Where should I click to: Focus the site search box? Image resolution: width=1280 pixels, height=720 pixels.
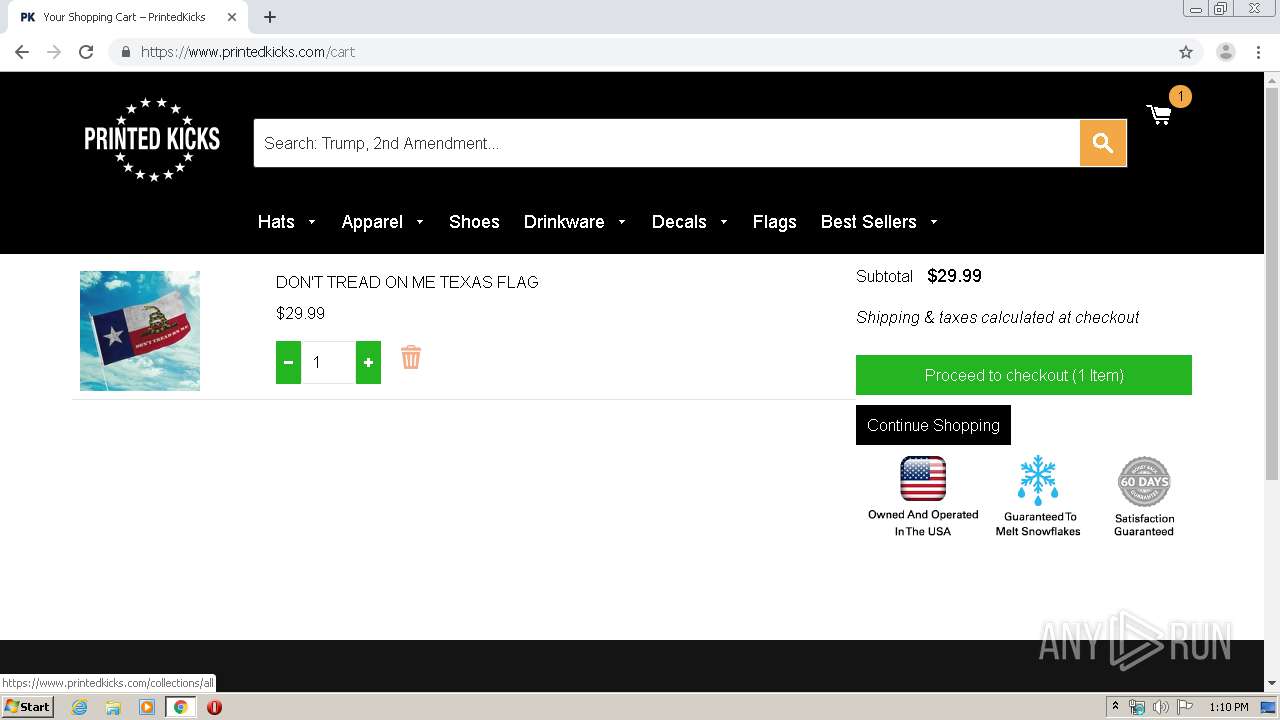point(667,143)
